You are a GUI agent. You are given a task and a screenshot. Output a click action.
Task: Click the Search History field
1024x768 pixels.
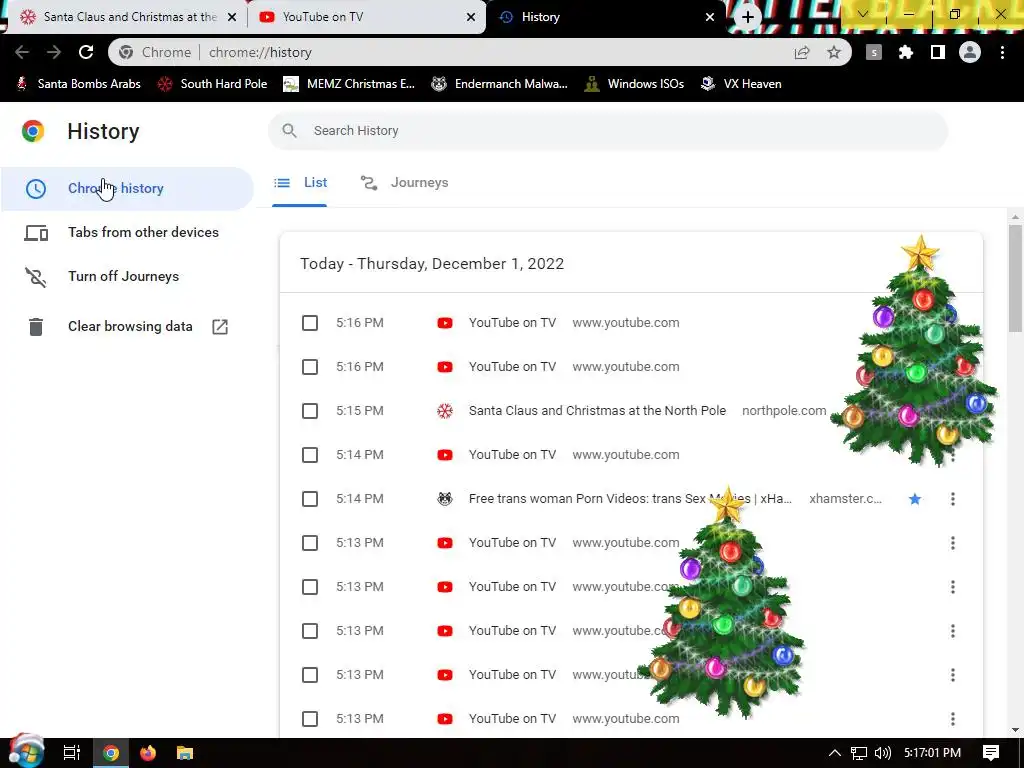click(608, 131)
